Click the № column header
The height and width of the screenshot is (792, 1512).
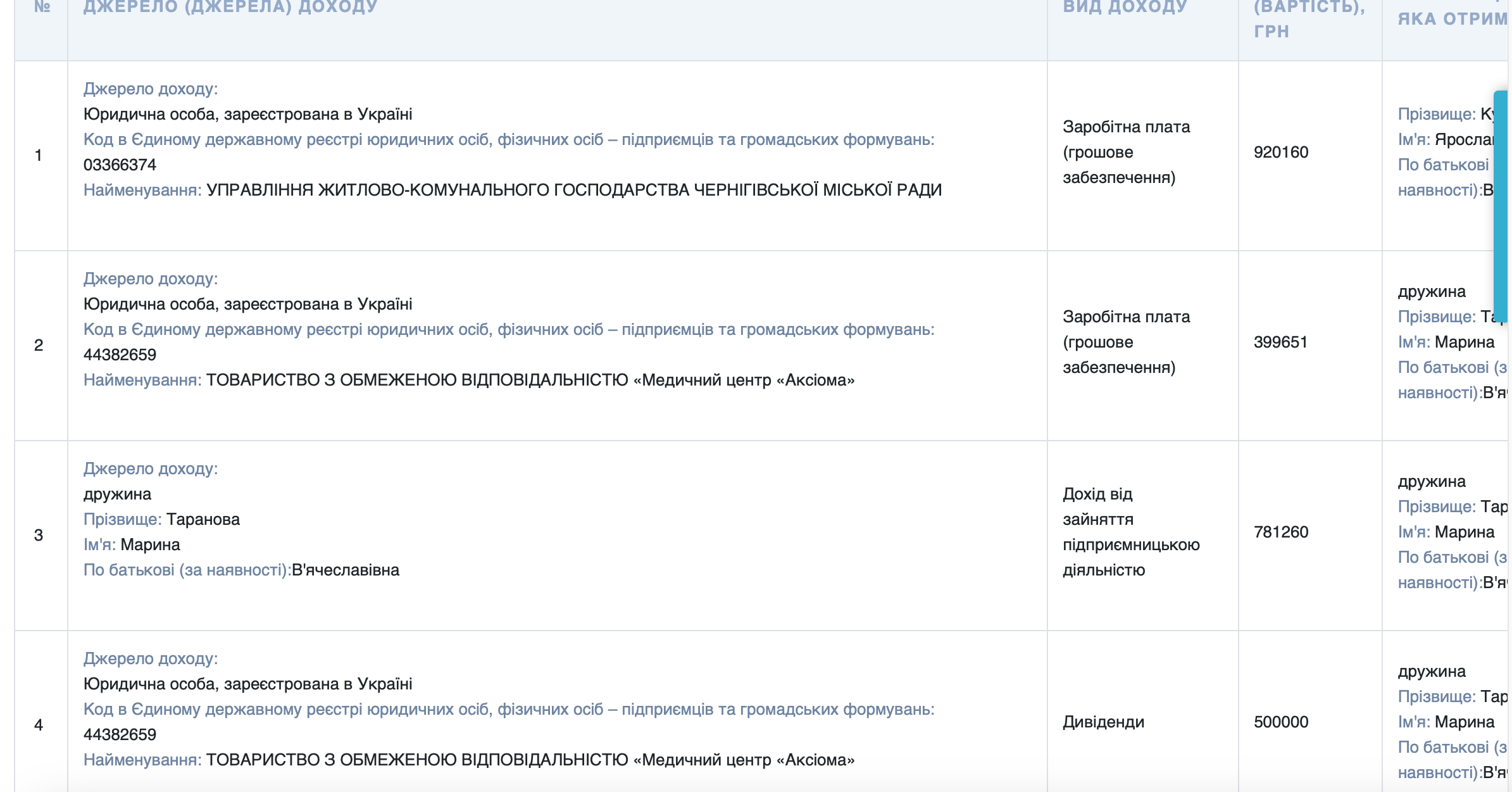(x=42, y=8)
